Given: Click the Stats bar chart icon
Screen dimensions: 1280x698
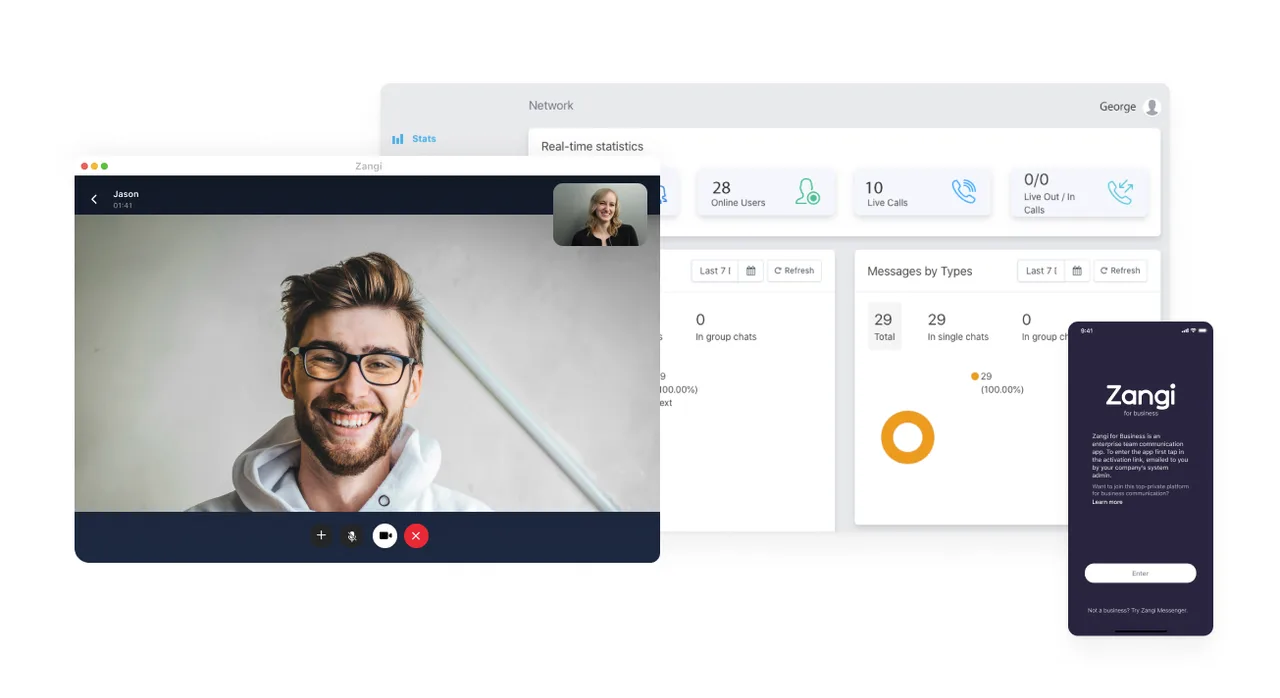Looking at the screenshot, I should click(398, 139).
